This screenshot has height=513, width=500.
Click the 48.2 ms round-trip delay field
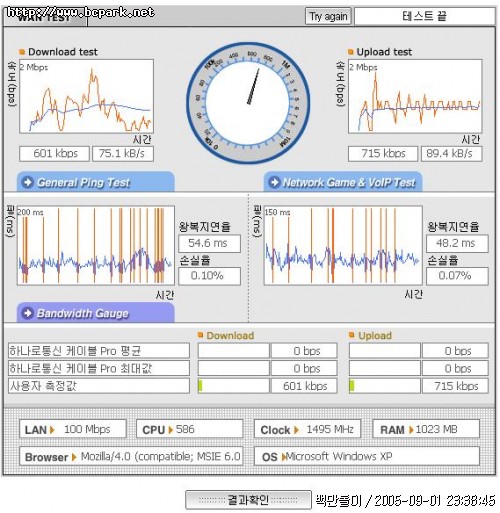coord(457,243)
